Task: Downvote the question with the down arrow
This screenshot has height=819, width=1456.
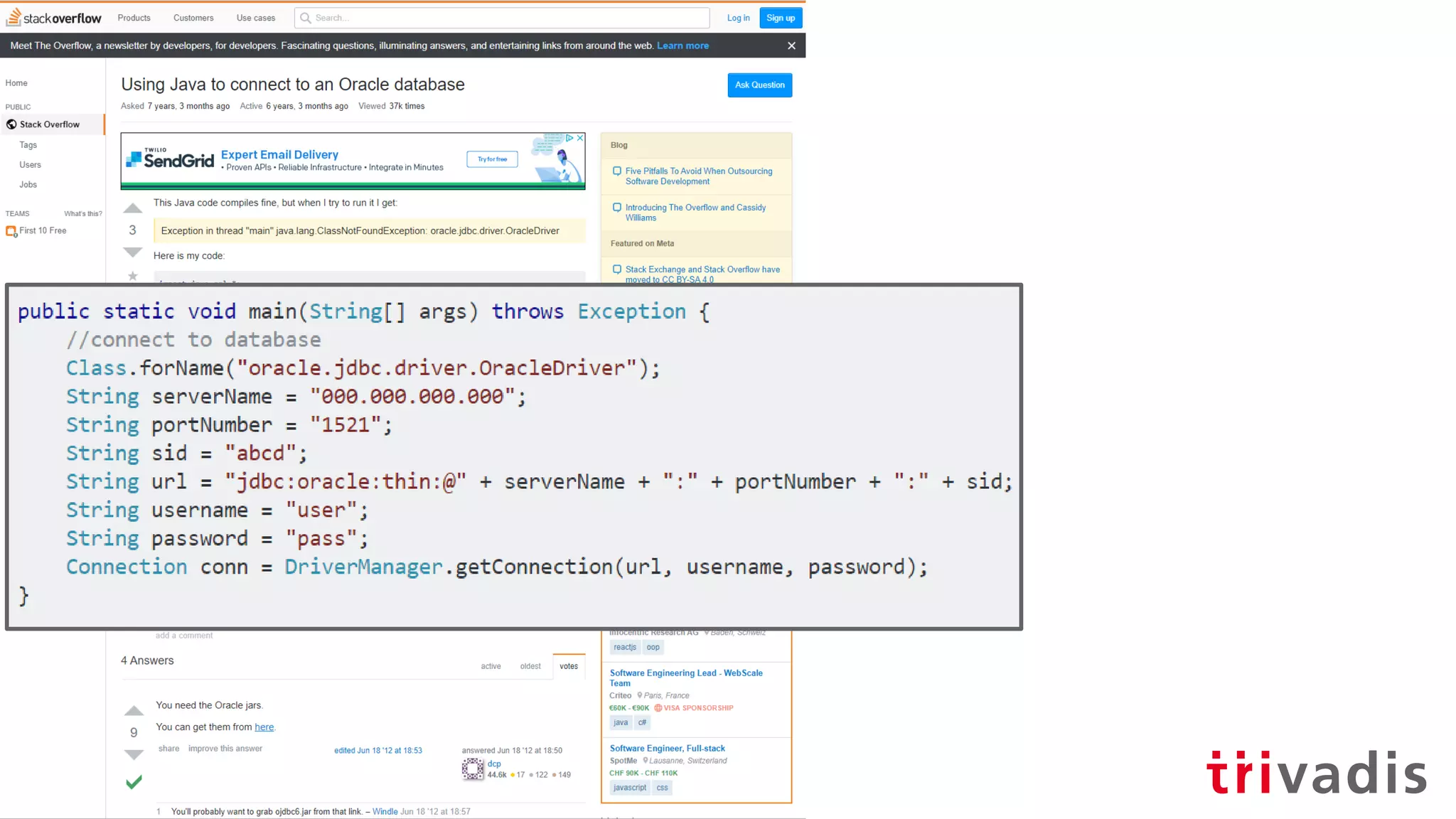Action: [133, 252]
